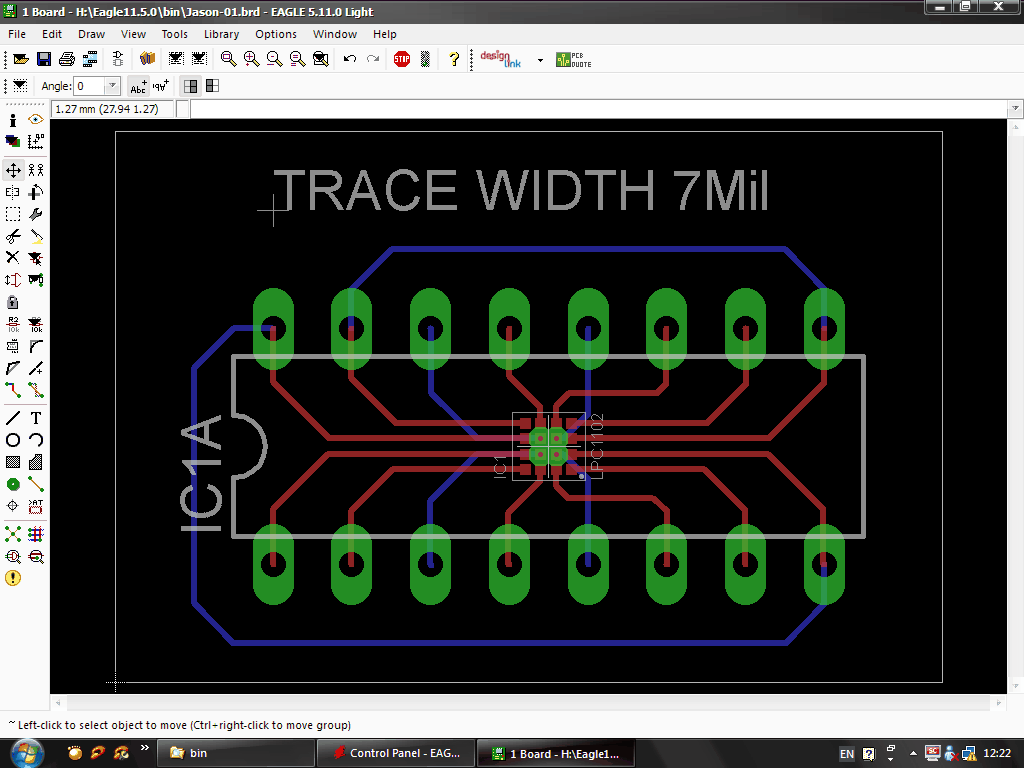Open the Options menu
The height and width of the screenshot is (768, 1024).
pos(276,34)
